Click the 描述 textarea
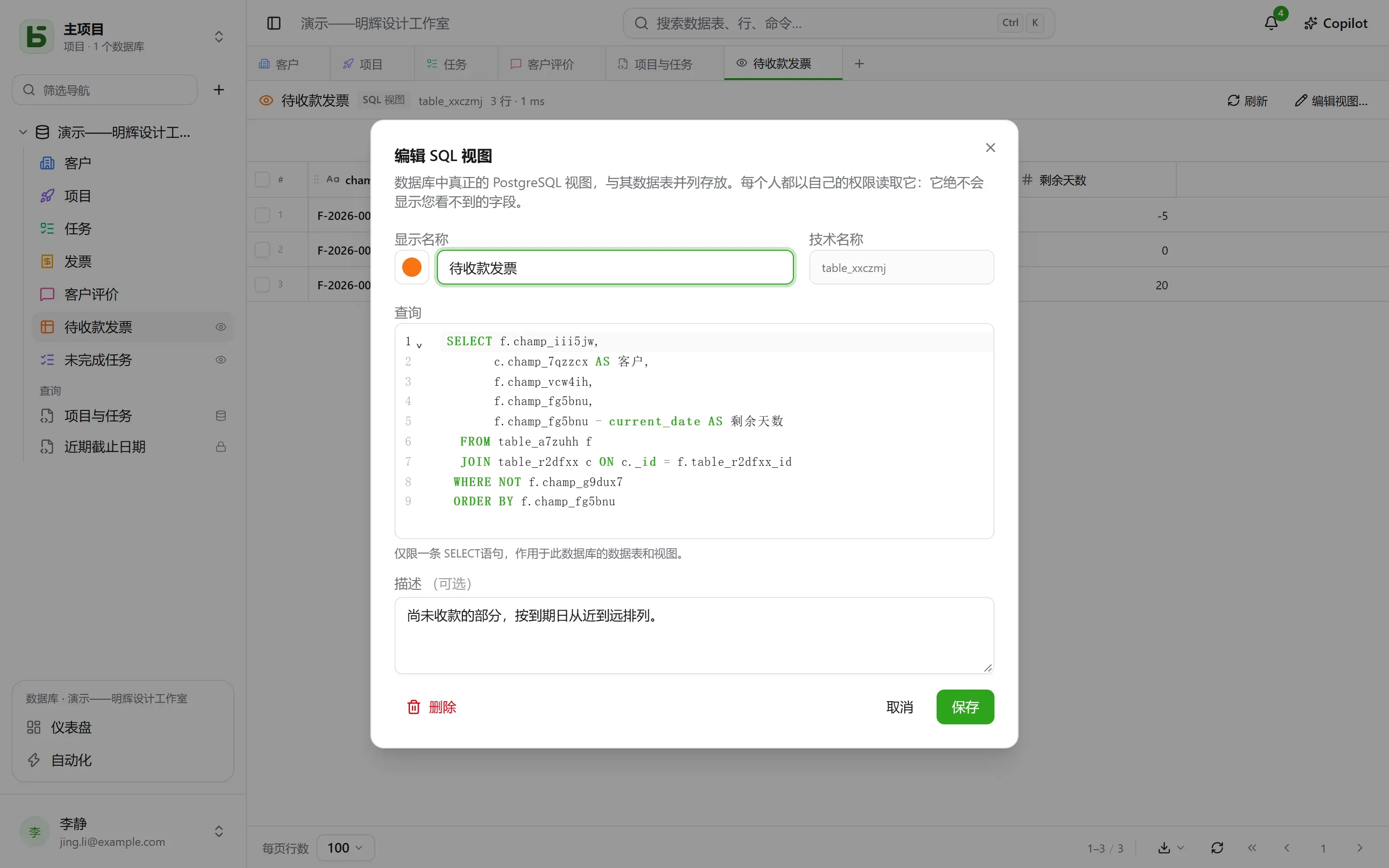This screenshot has width=1389, height=868. coord(694,636)
